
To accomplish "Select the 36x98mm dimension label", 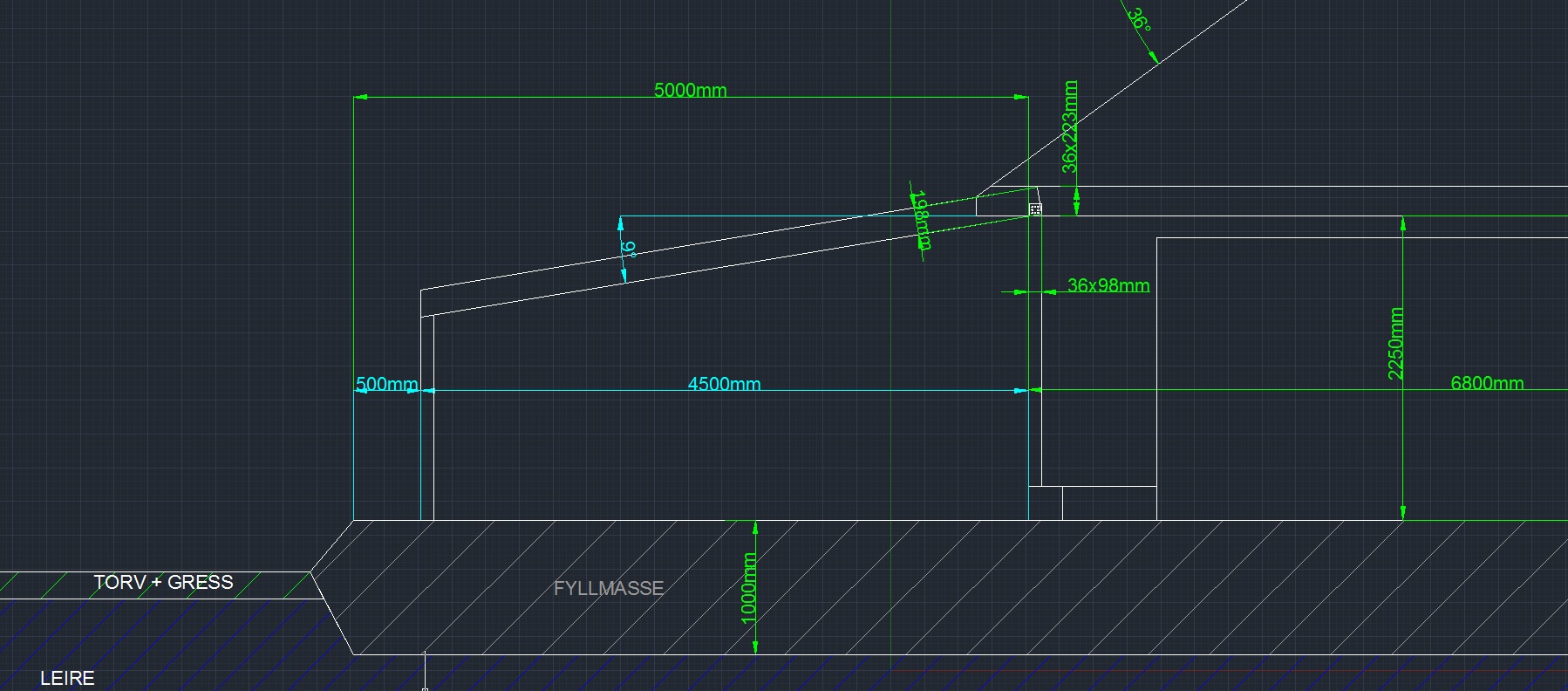I will click(x=1108, y=285).
